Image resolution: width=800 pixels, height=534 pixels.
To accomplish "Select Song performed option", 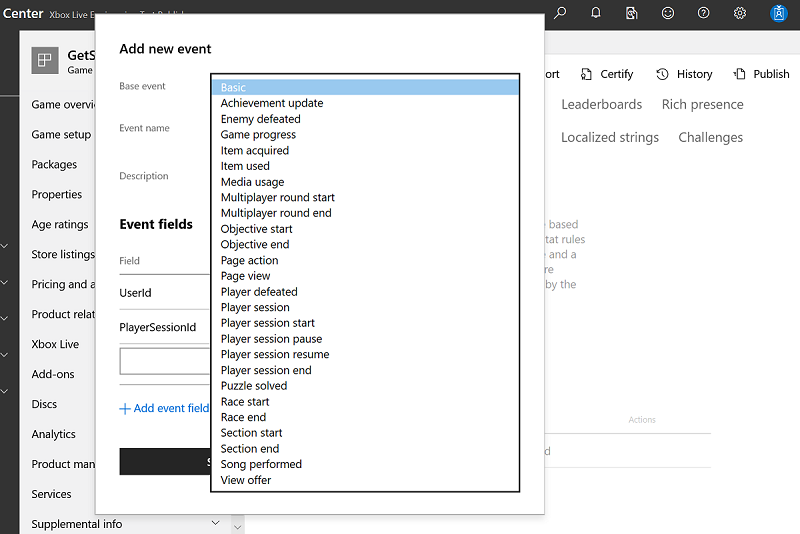I will click(x=365, y=464).
